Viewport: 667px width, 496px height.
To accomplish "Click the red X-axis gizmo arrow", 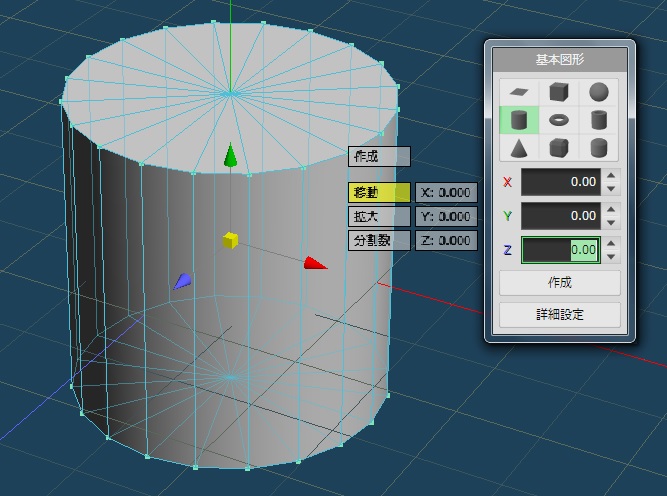I will 315,264.
